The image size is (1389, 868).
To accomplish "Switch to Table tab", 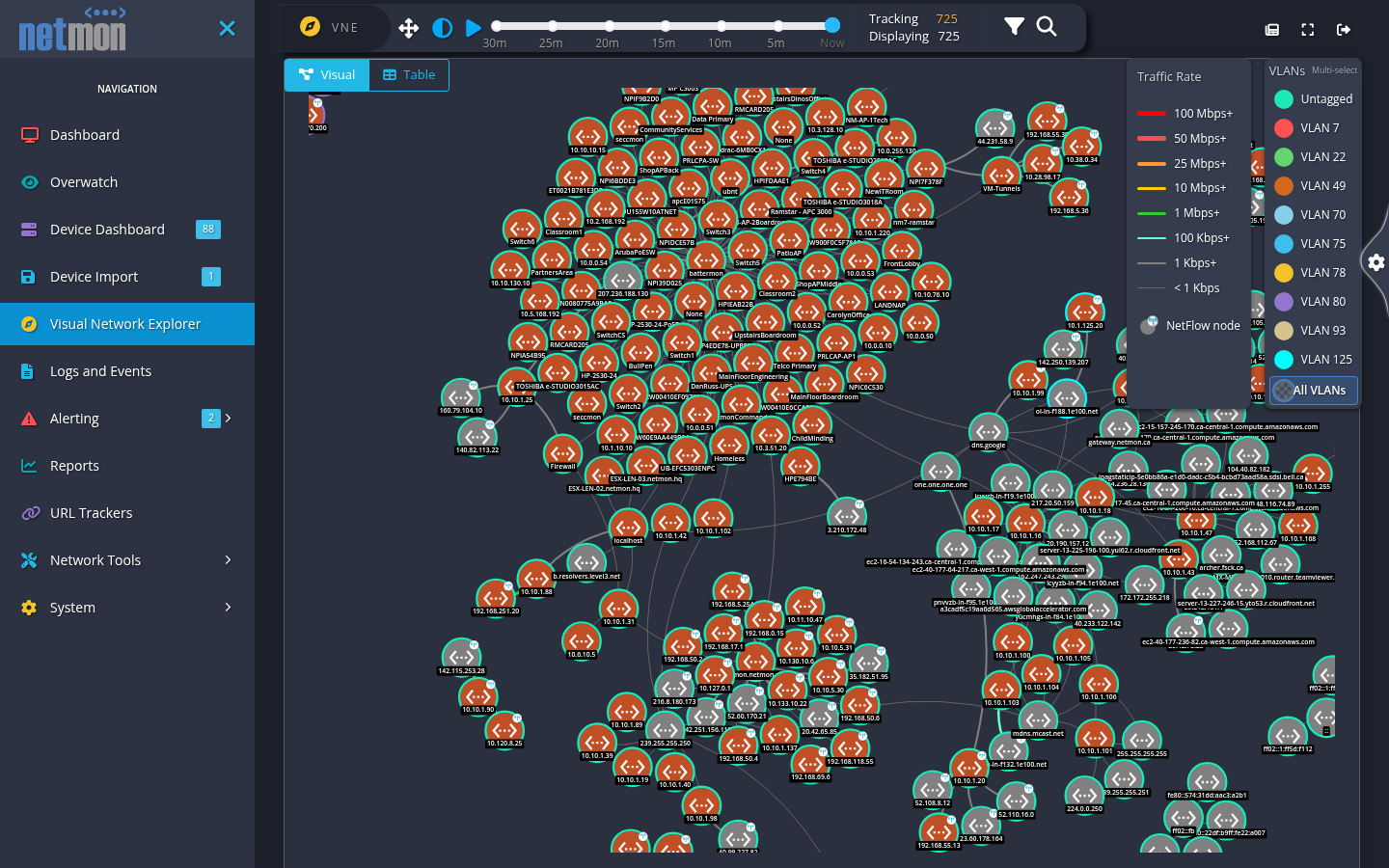I will 409,75.
